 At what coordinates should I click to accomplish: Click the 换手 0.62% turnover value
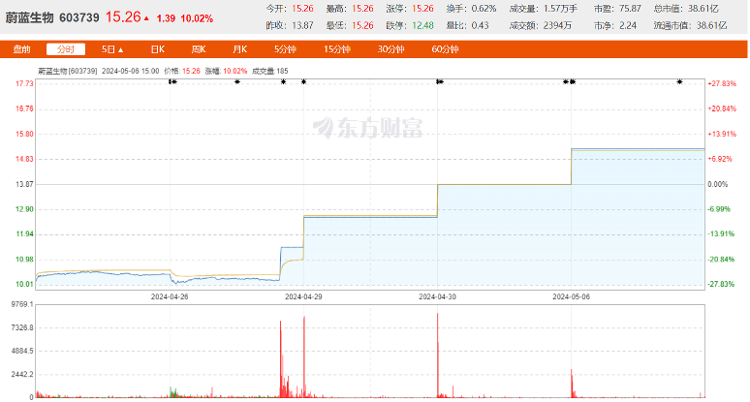484,9
